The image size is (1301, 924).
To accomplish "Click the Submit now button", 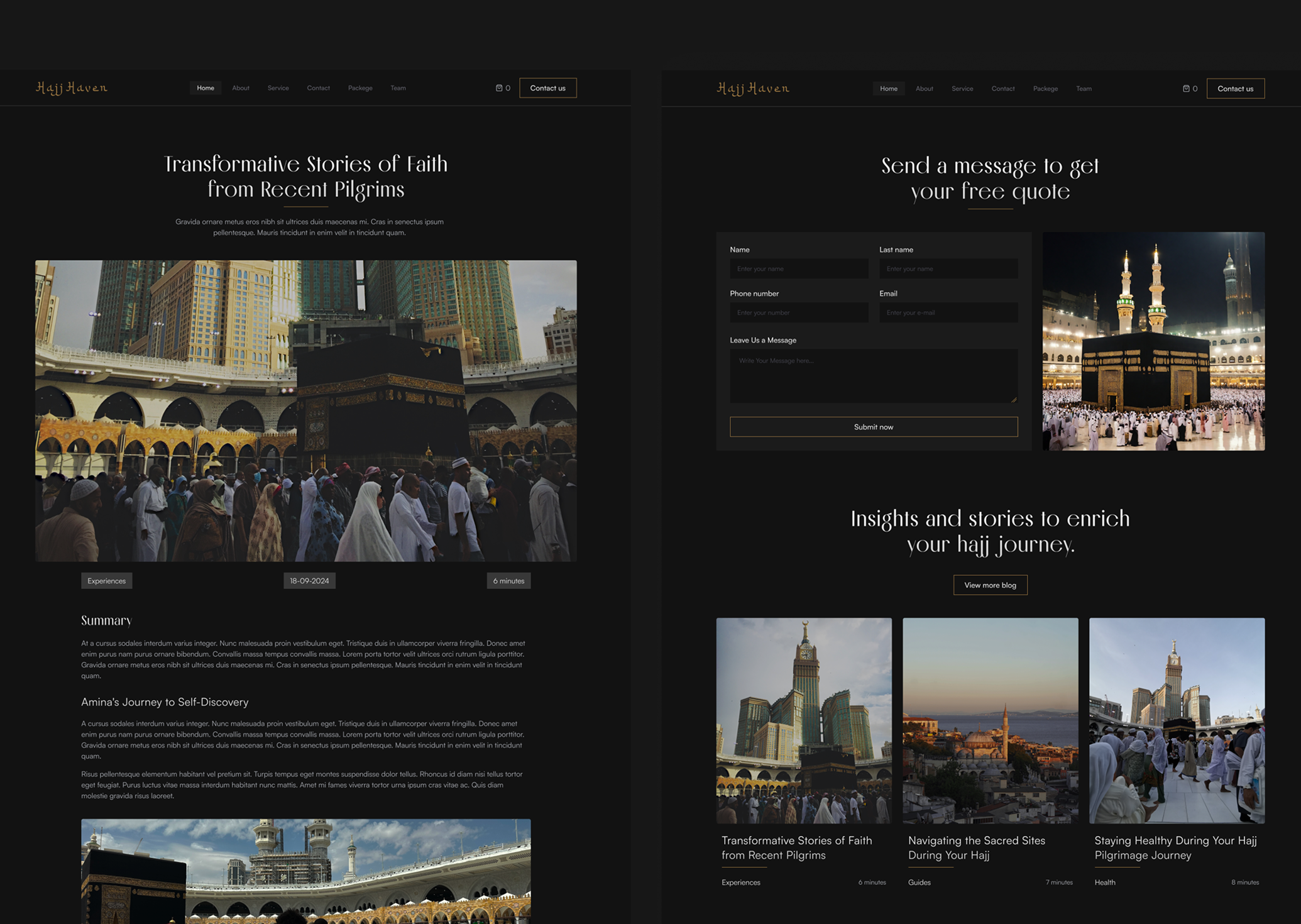I will tap(873, 427).
